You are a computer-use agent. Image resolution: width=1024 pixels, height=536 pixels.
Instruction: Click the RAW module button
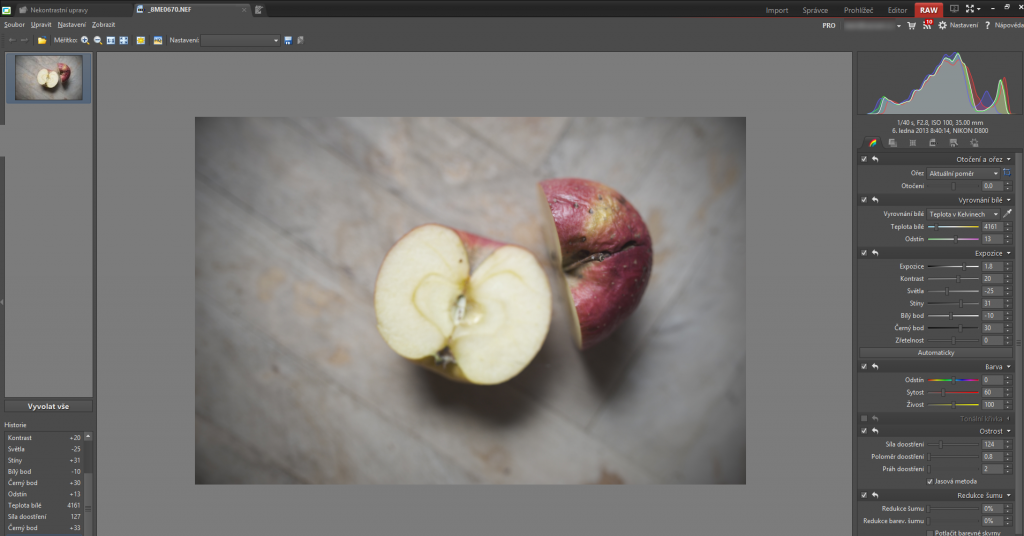[929, 10]
